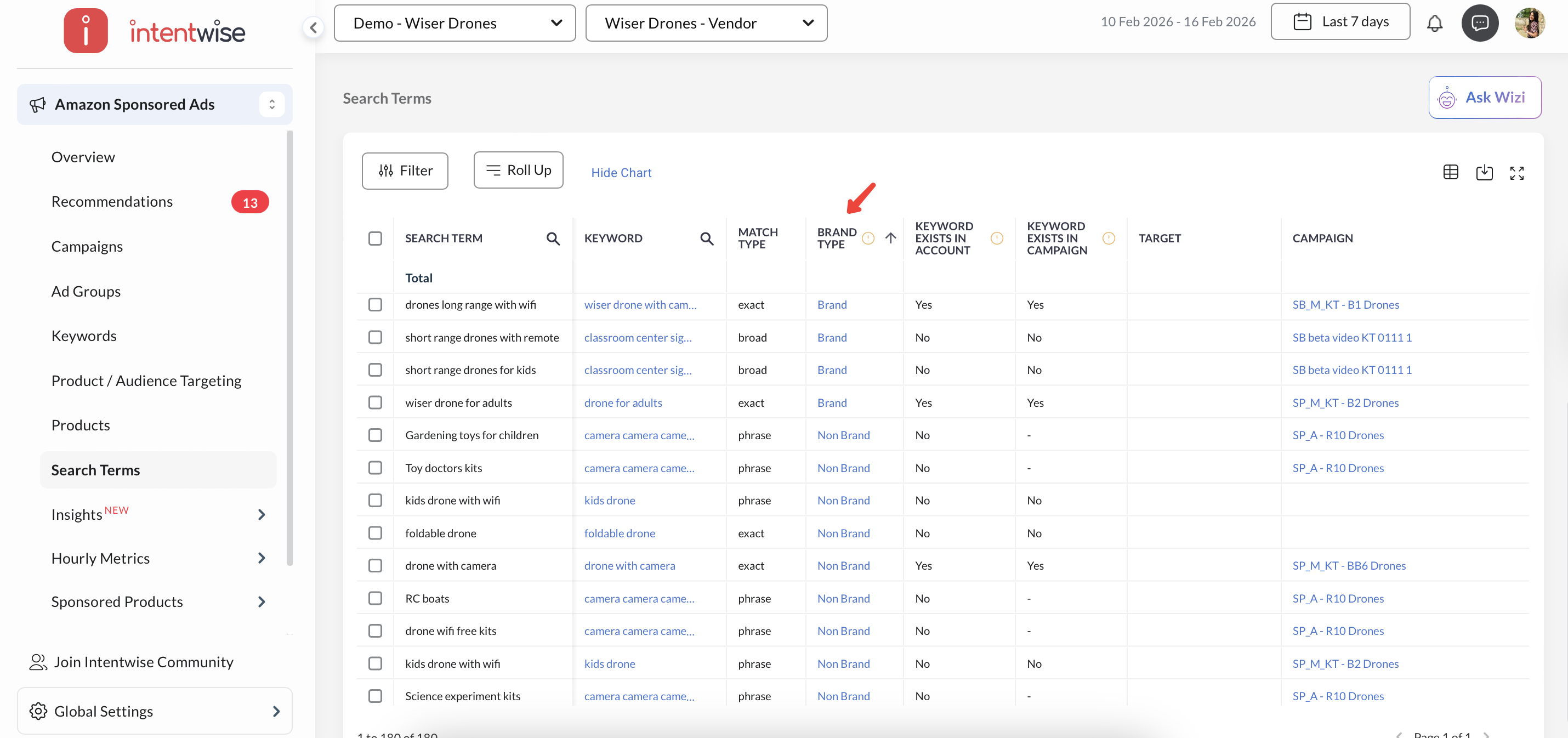Toggle the select-all header checkbox
The height and width of the screenshot is (738, 1568).
375,239
